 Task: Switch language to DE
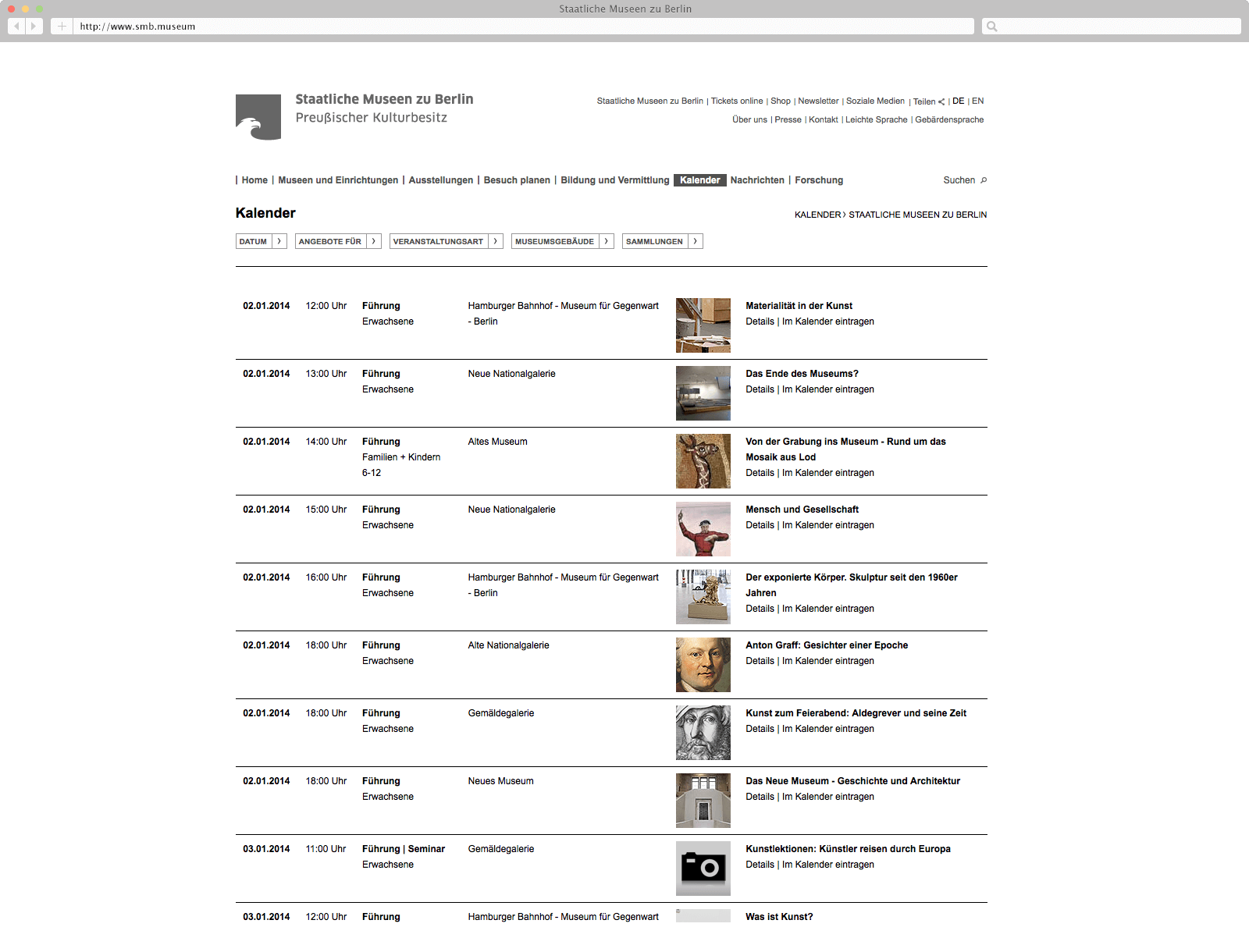[959, 101]
